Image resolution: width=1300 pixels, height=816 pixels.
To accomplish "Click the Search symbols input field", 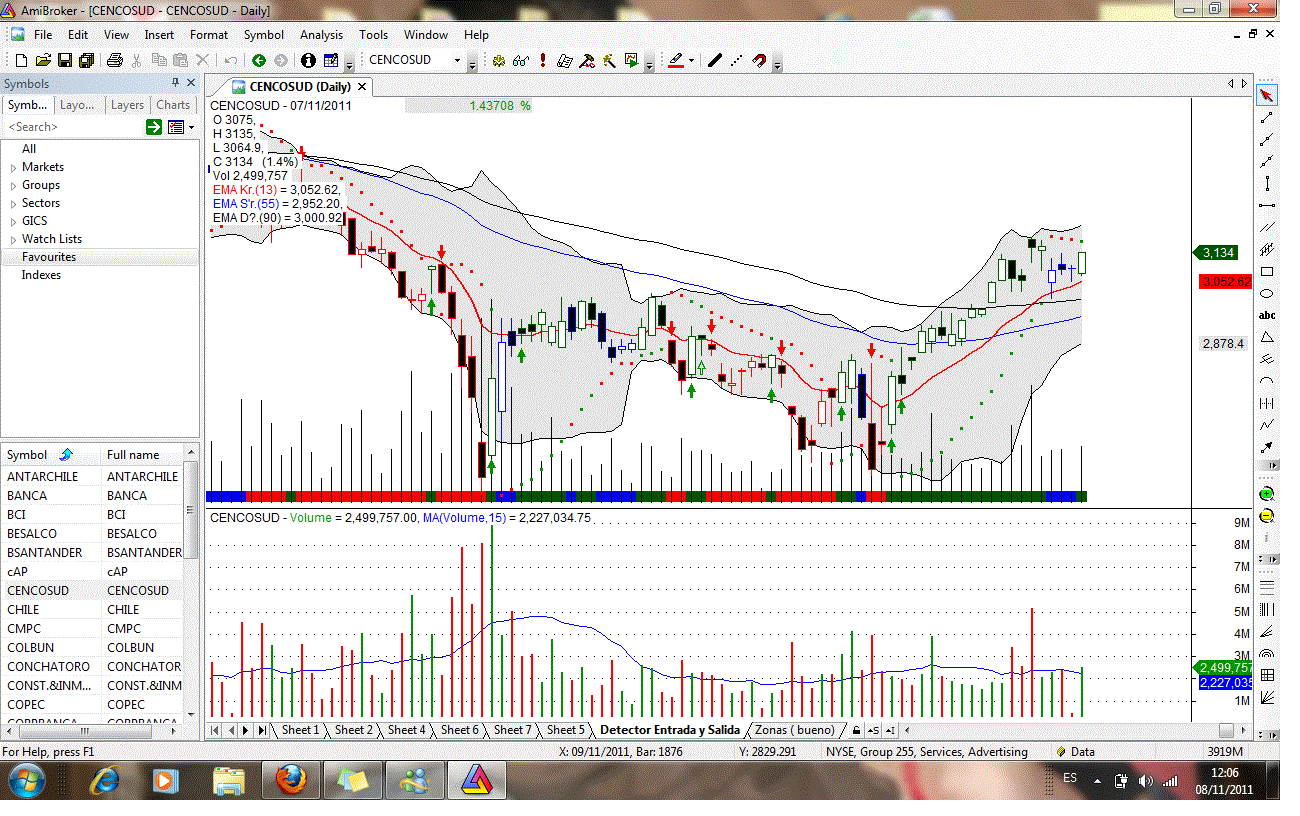I will point(73,127).
